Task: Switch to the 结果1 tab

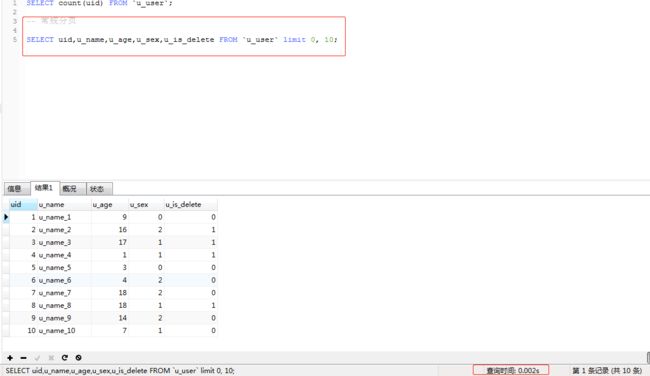Action: pyautogui.click(x=44, y=188)
